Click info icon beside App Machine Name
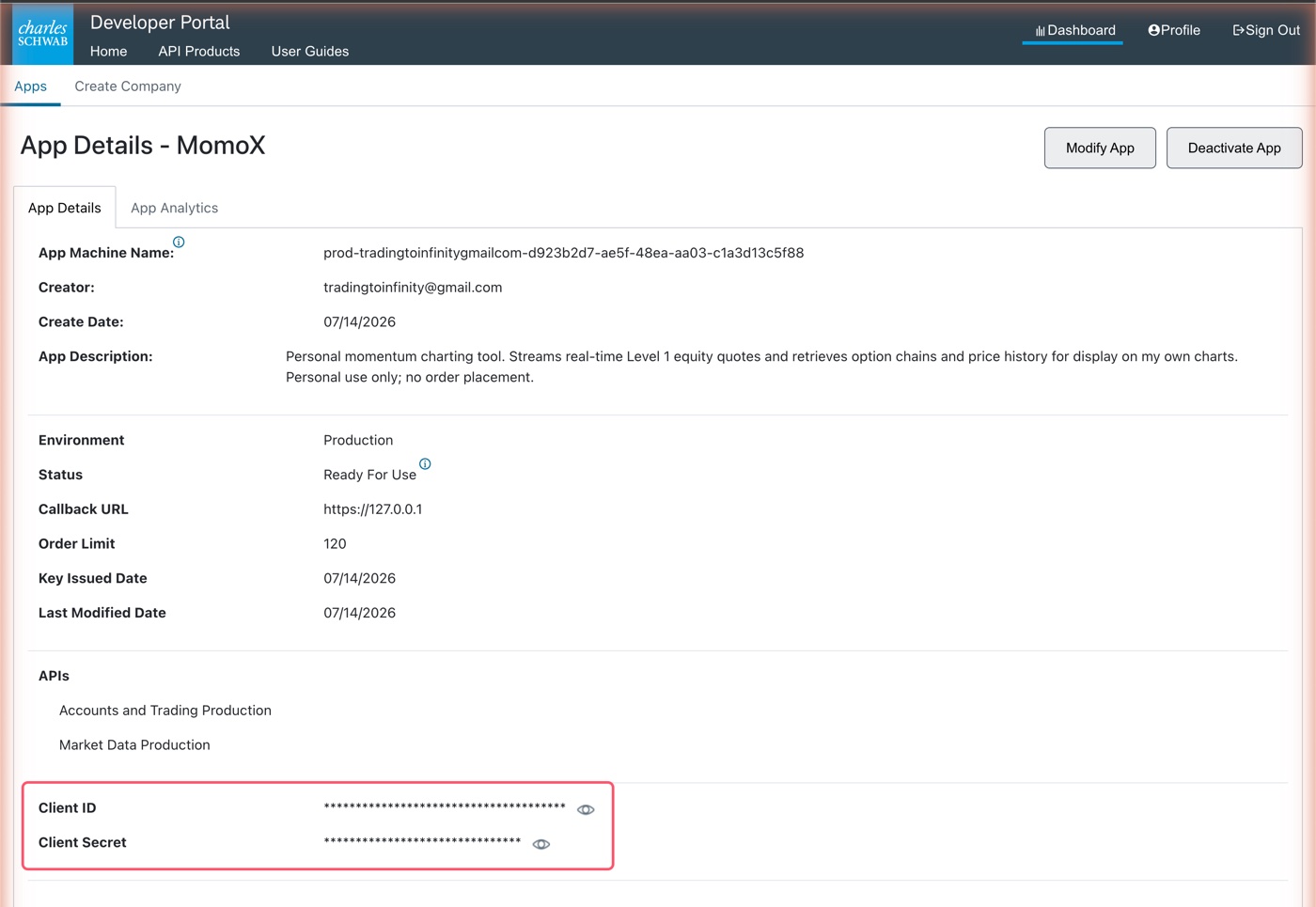1316x907 pixels. click(x=179, y=242)
